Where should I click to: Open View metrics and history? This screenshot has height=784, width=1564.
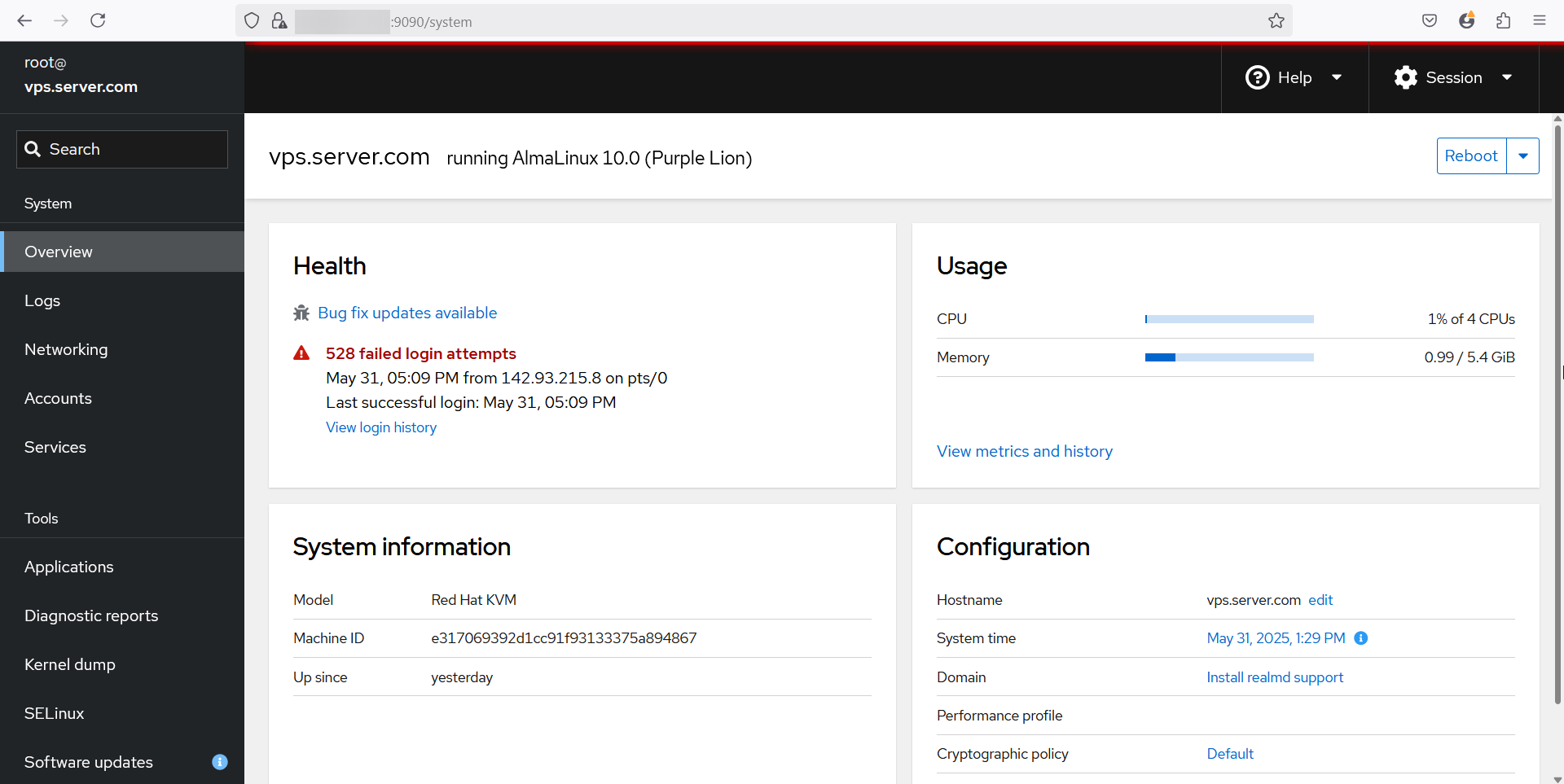(1025, 451)
